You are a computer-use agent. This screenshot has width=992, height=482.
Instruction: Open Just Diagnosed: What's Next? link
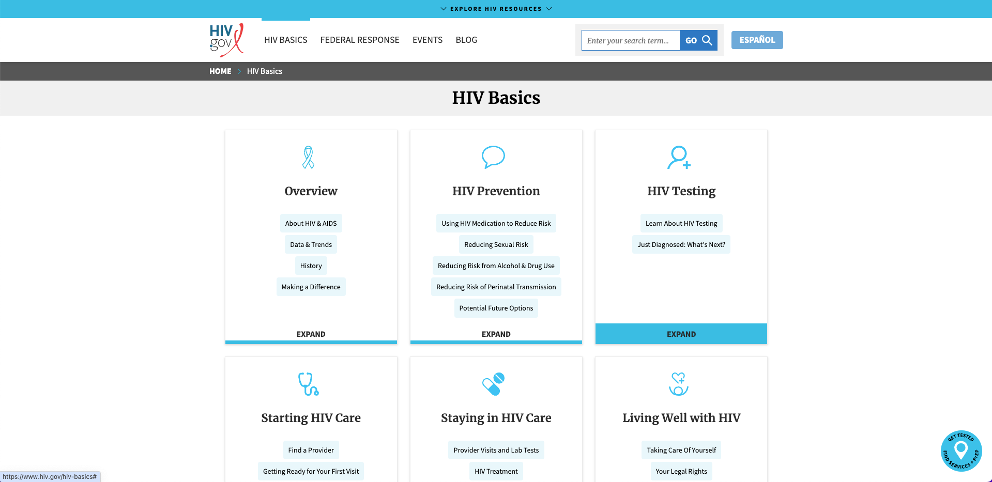pyautogui.click(x=681, y=244)
